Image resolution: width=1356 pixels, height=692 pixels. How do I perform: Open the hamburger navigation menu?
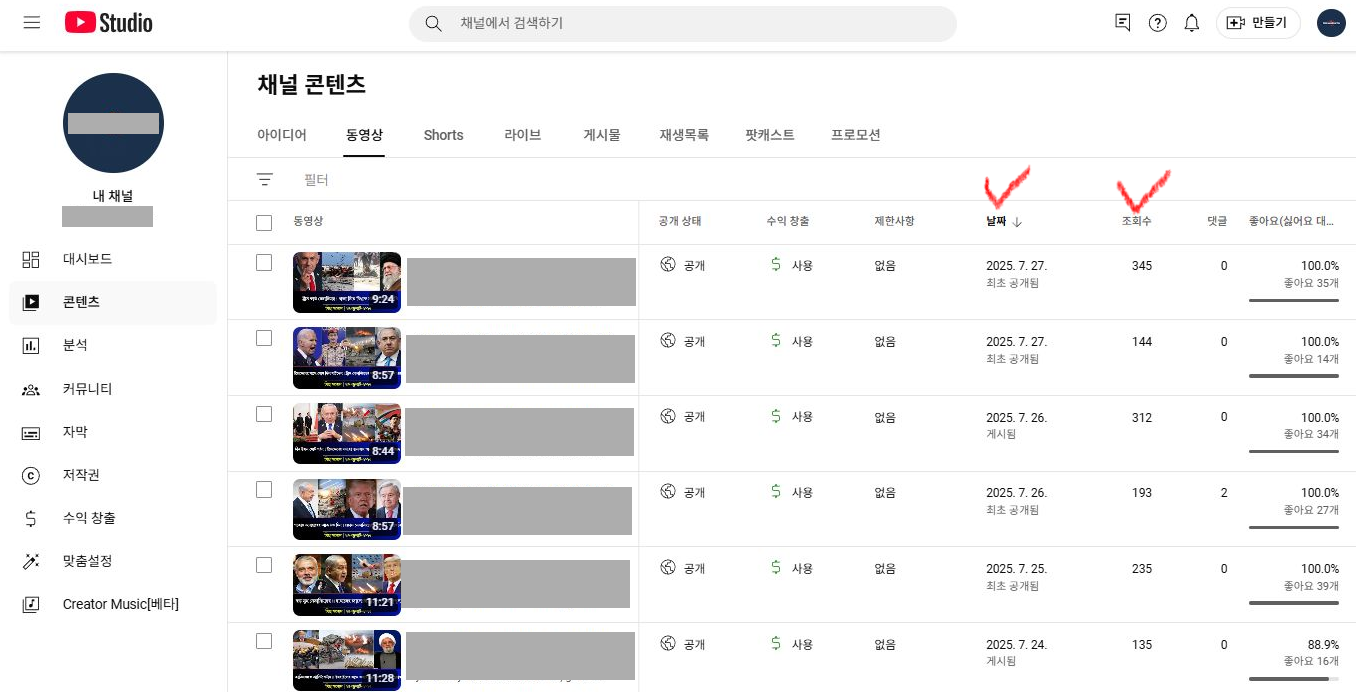(31, 22)
